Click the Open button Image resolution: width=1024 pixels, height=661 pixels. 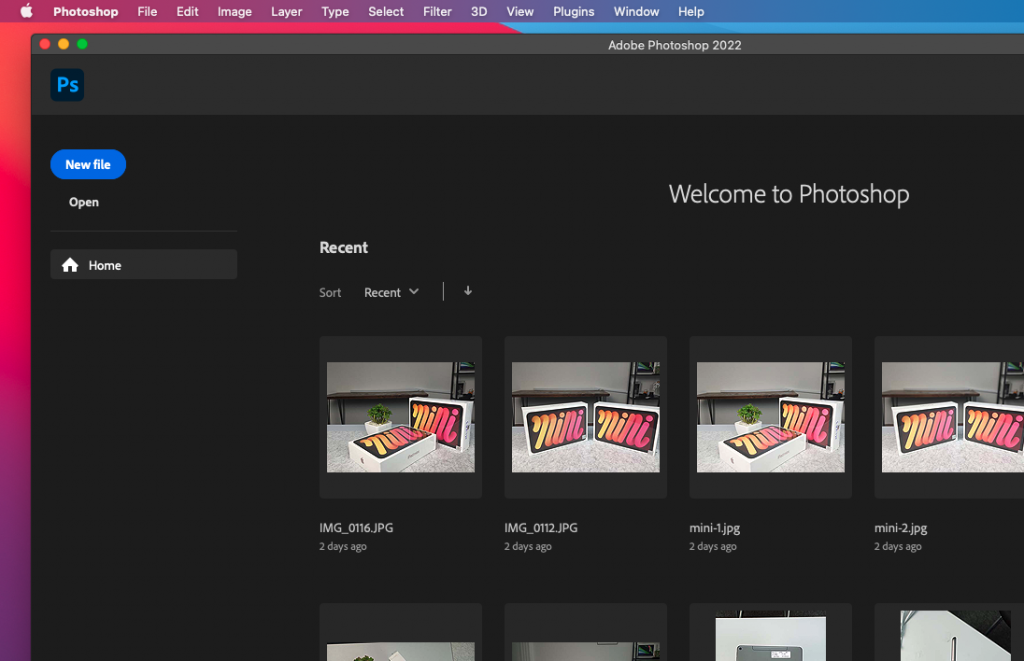(84, 202)
